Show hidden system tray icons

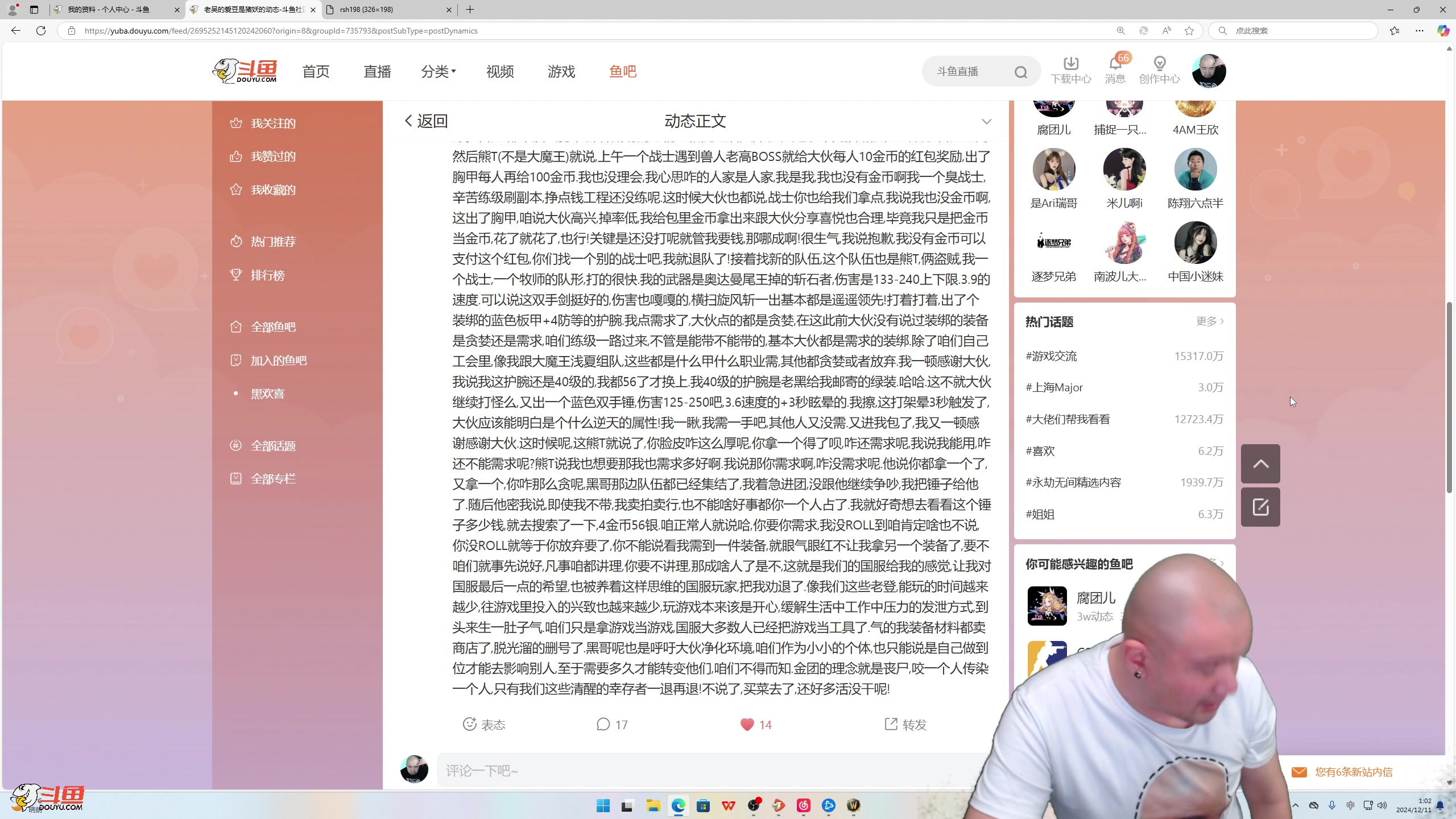pos(1296,805)
